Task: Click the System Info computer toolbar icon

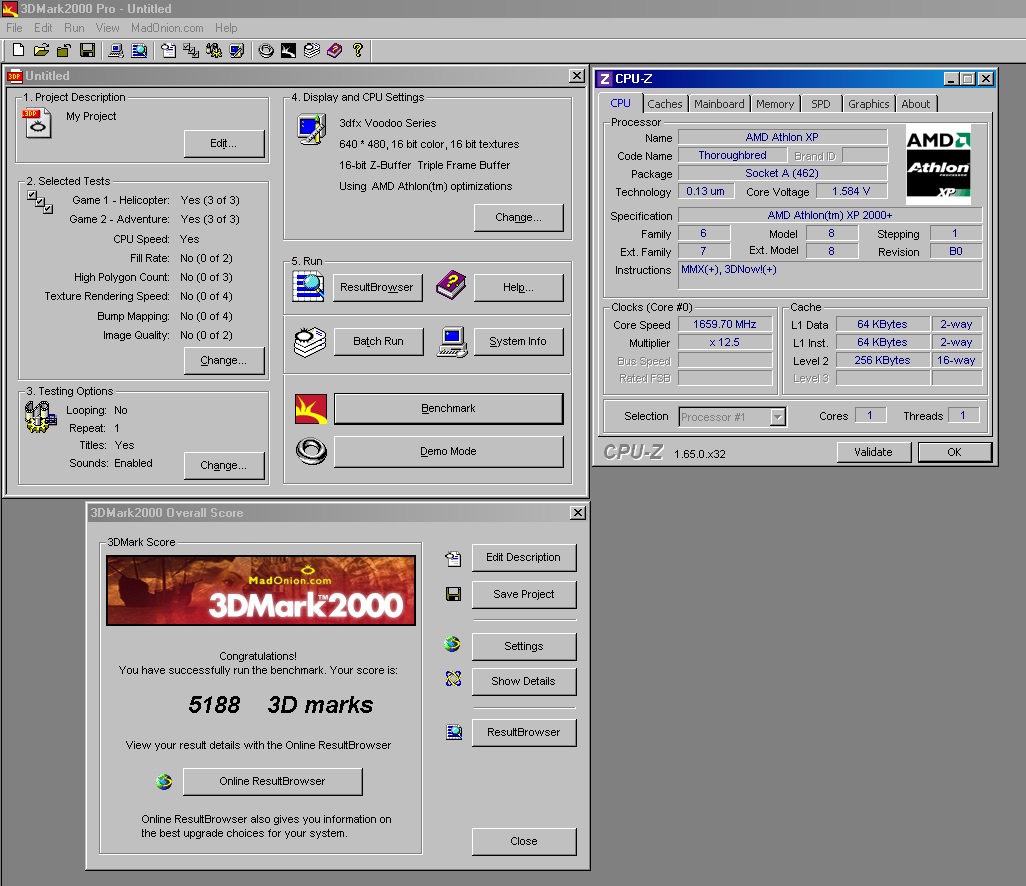Action: [116, 50]
